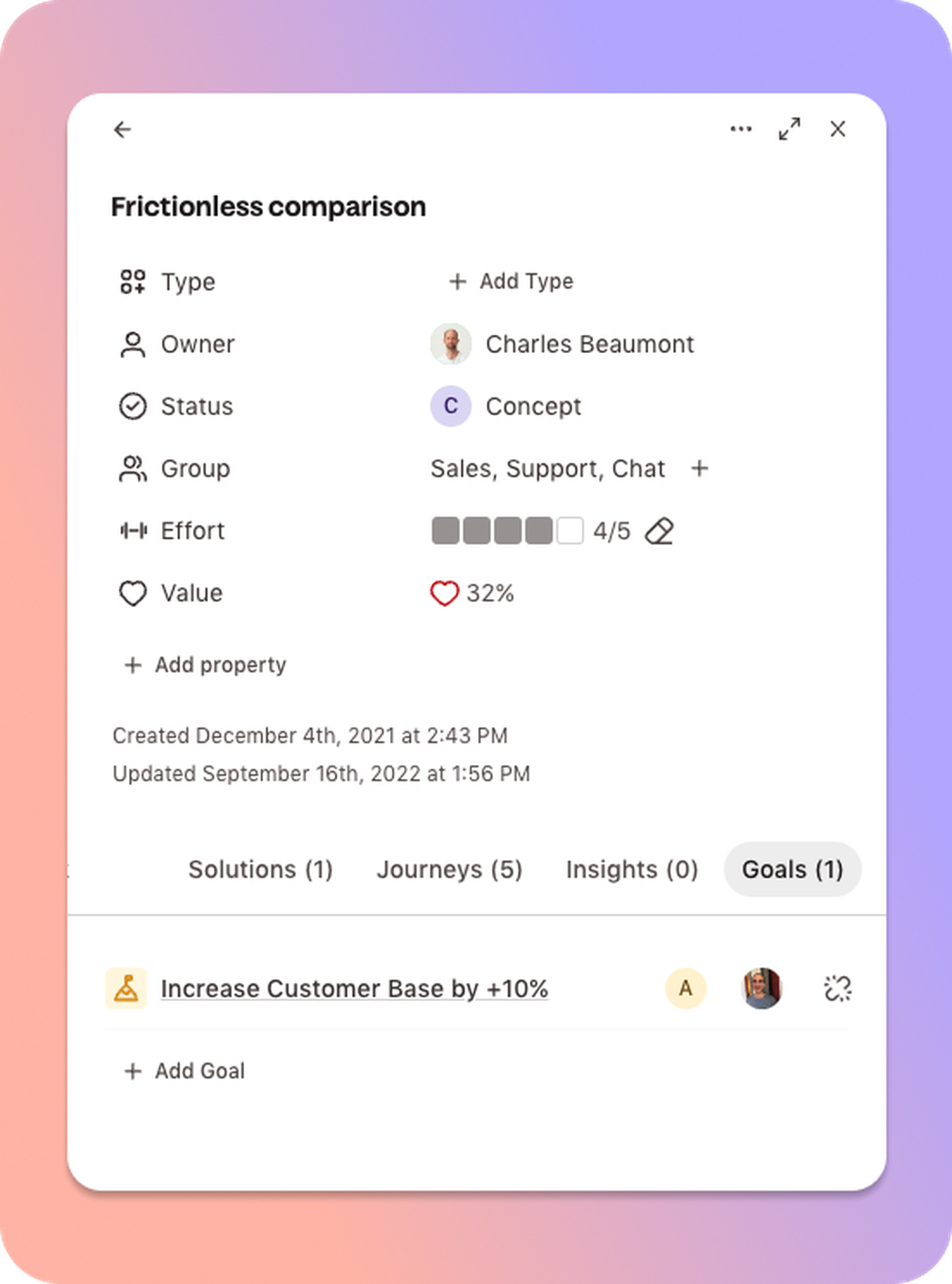The image size is (952, 1284).
Task: Click the red heart value icon
Action: coord(444,593)
